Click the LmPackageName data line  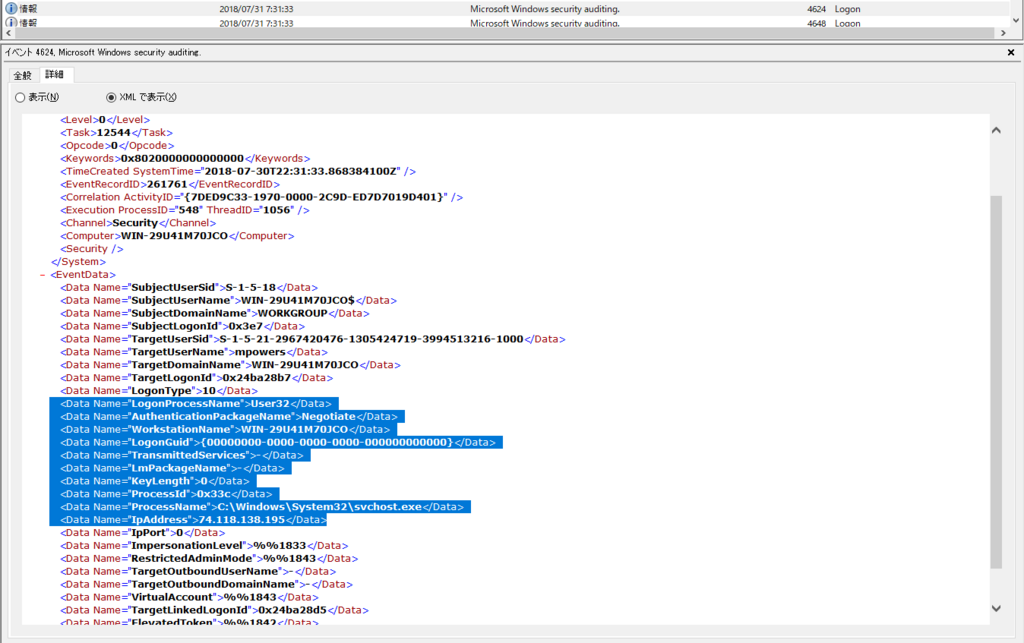(172, 469)
